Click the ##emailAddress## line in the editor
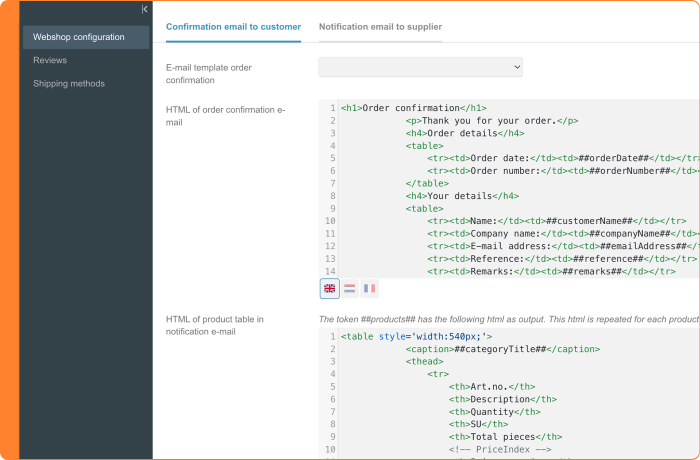This screenshot has height=460, width=700. pos(562,246)
